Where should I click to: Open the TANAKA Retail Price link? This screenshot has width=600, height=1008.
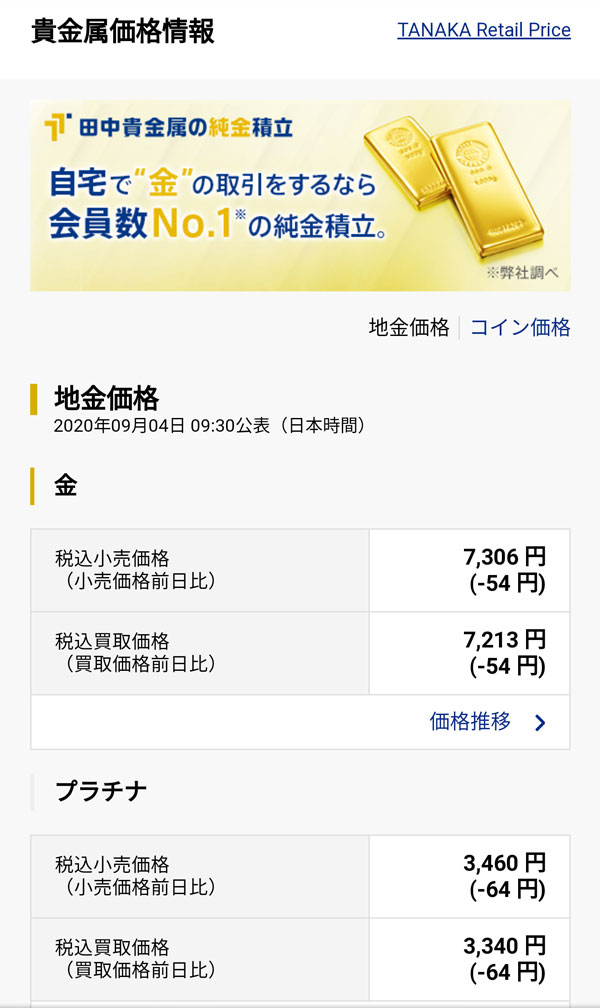pyautogui.click(x=483, y=30)
